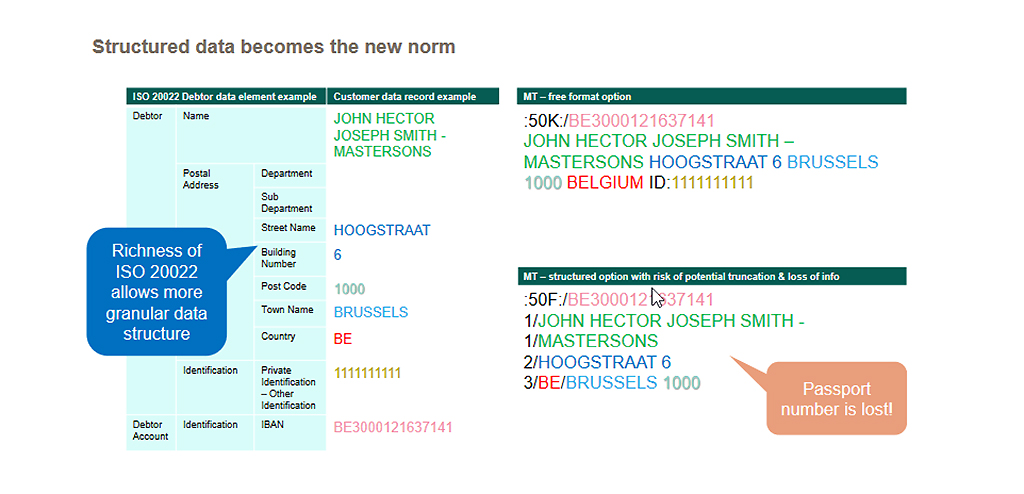Click the "Debtor Account" cell
Viewport: 1024px width, 494px height.
pyautogui.click(x=150, y=431)
